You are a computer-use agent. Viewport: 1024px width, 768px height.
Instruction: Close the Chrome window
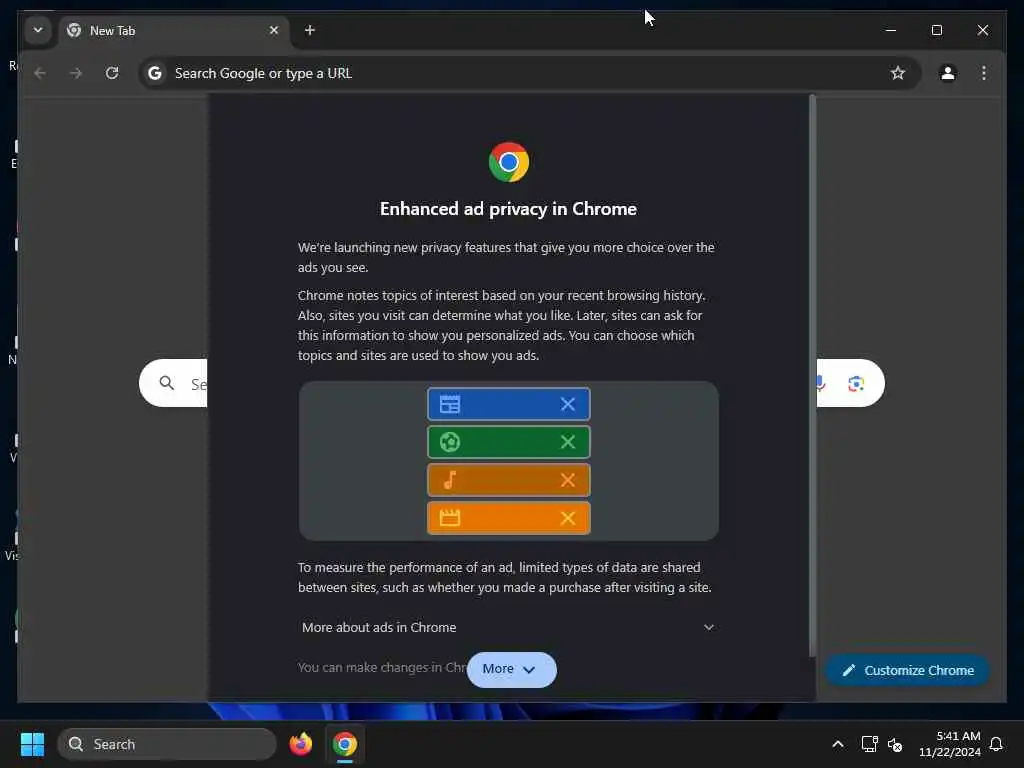(982, 30)
